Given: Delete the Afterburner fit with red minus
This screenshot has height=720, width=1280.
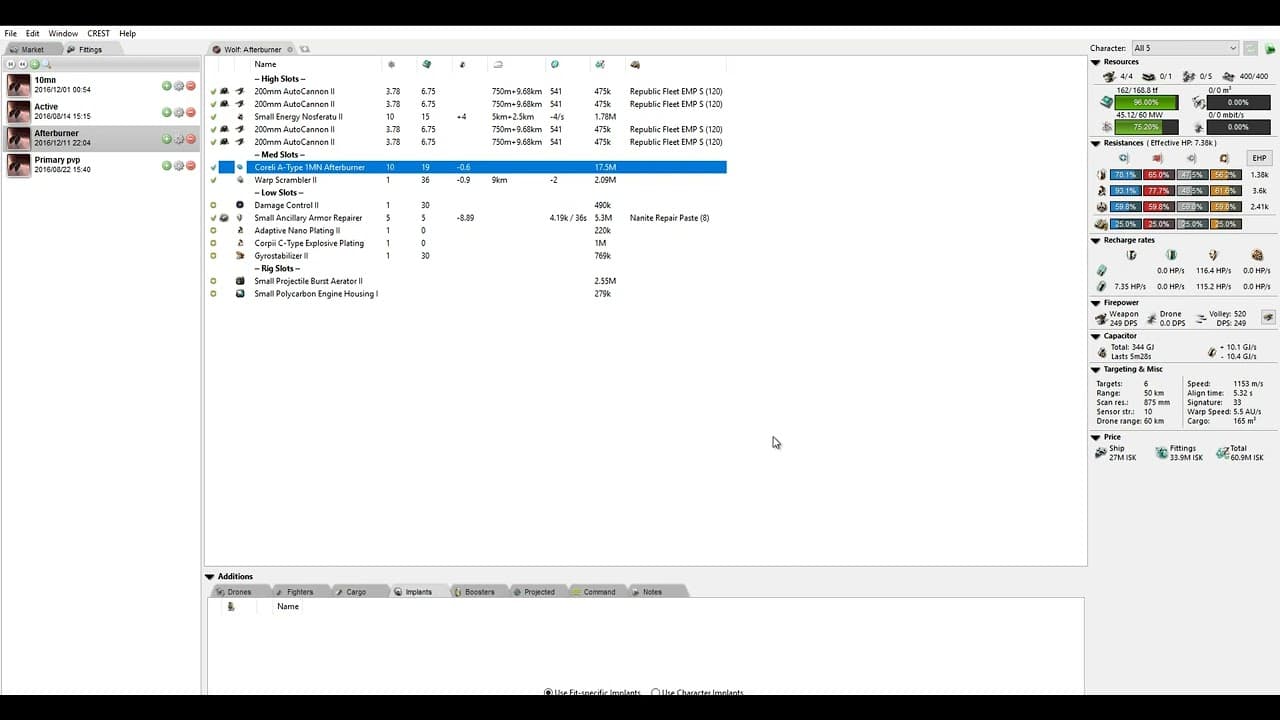Looking at the screenshot, I should point(191,139).
